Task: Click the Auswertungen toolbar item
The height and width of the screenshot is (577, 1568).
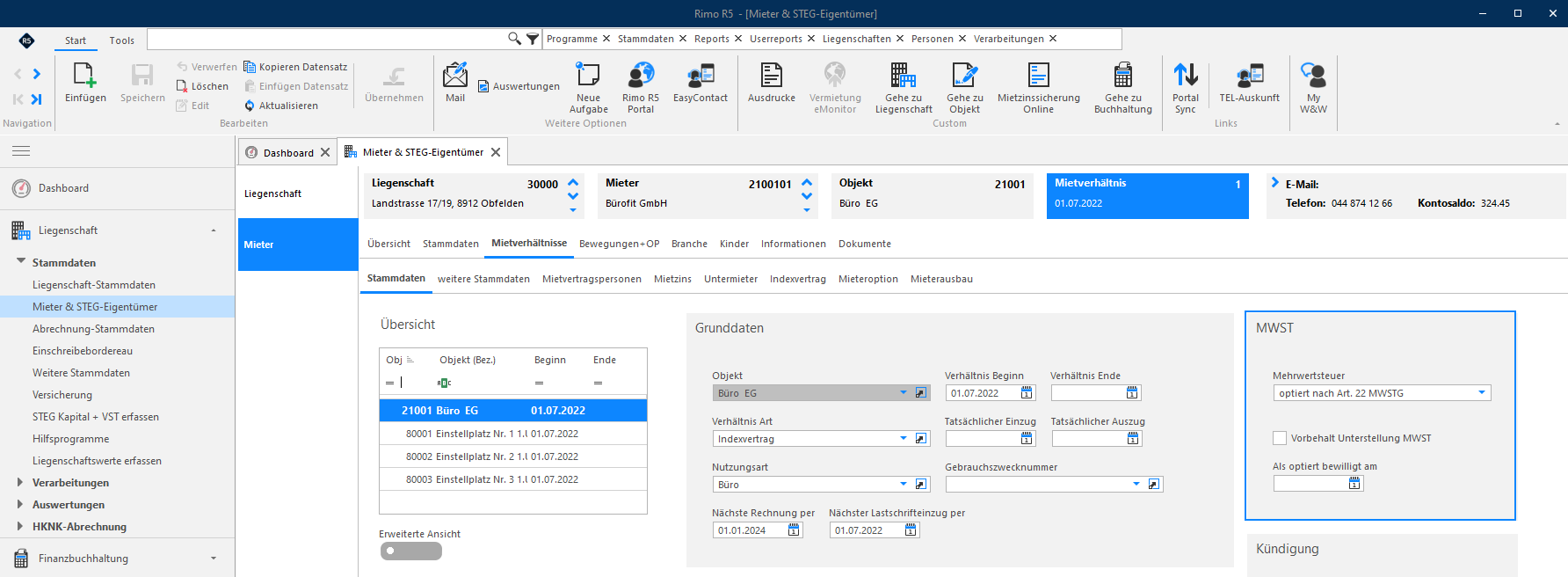Action: click(519, 86)
